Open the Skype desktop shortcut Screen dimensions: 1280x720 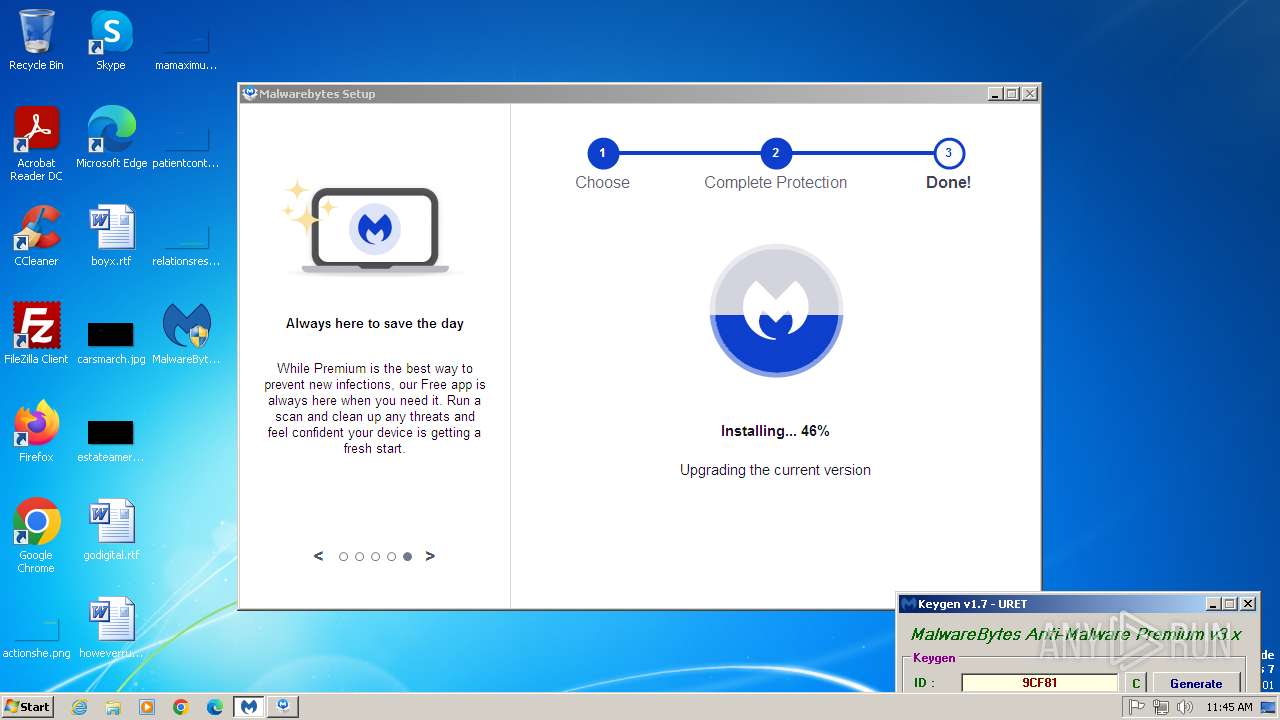[x=110, y=40]
